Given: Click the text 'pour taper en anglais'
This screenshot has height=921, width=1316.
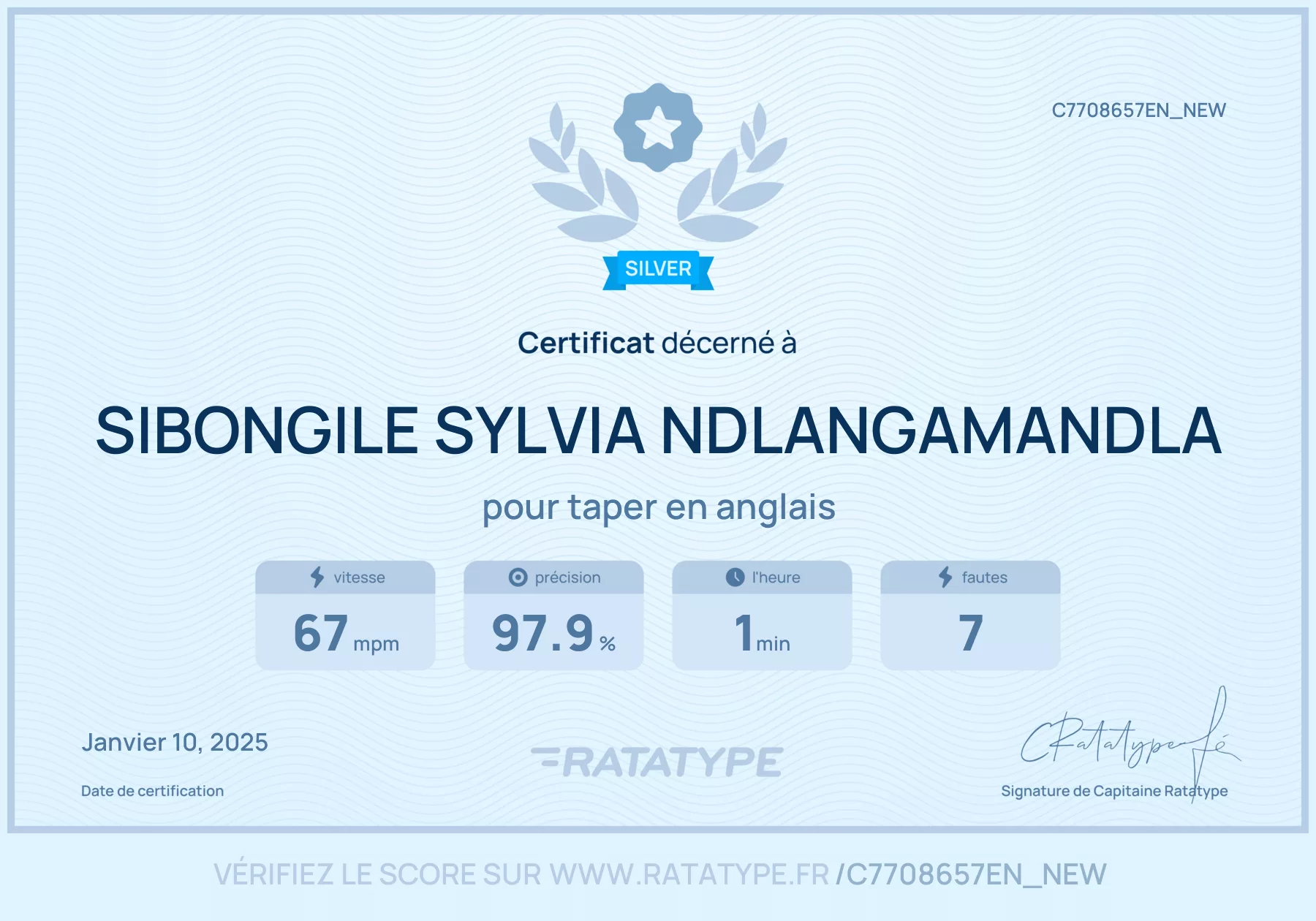Looking at the screenshot, I should tap(659, 507).
